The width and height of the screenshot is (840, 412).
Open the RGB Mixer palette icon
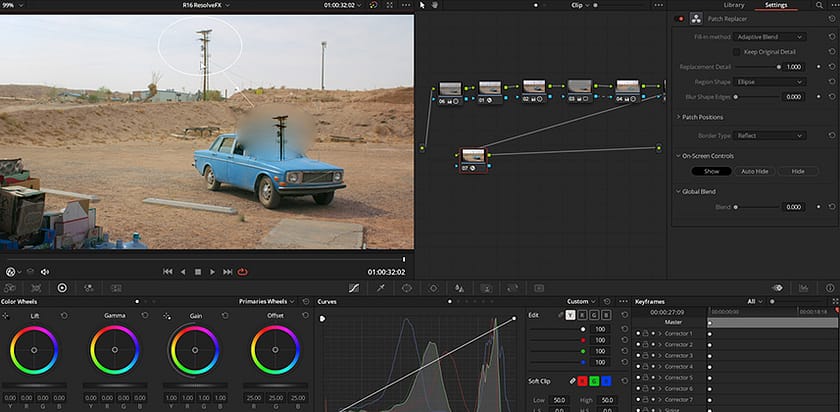coord(89,288)
